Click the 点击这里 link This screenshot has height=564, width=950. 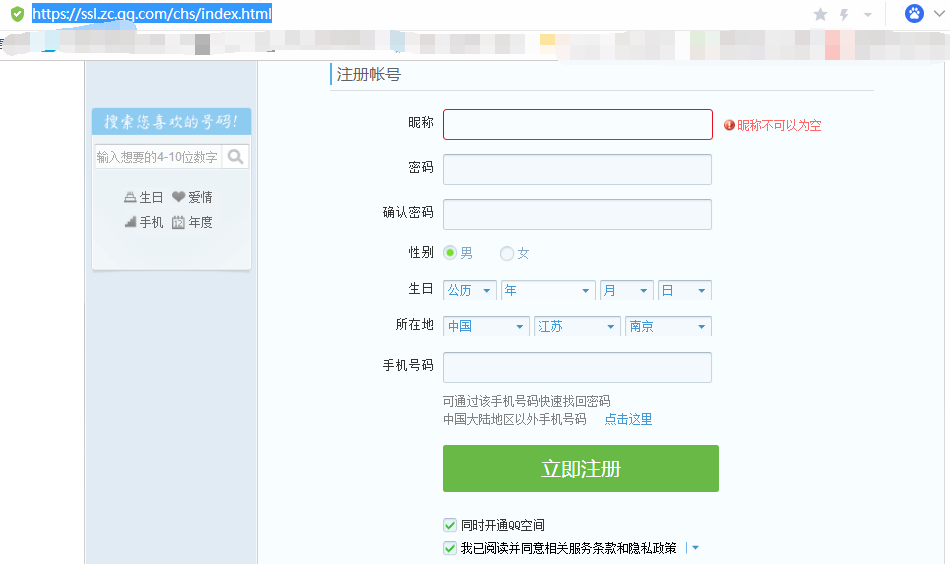(628, 419)
